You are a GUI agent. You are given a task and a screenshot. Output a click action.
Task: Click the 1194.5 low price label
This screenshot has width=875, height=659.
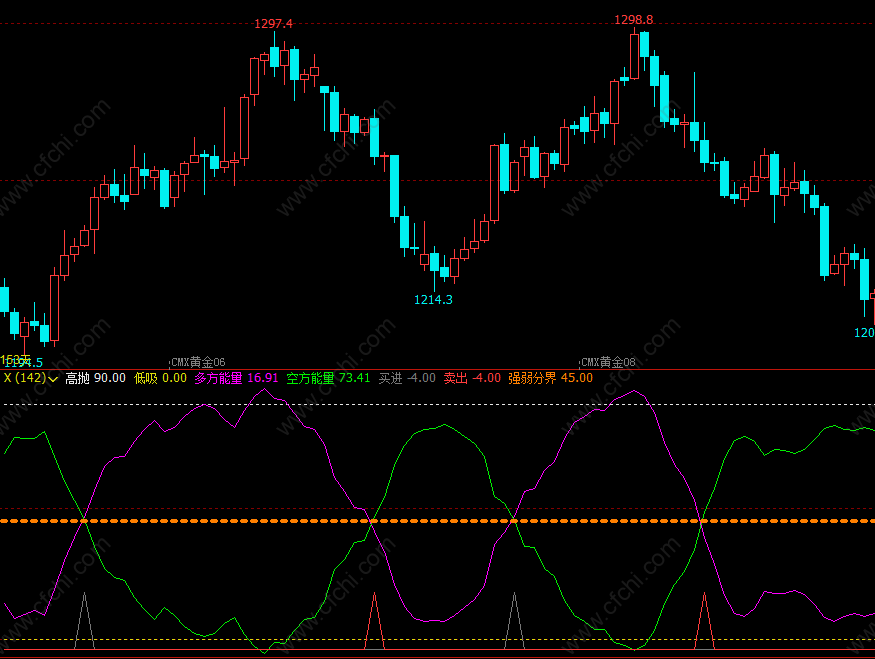[x=22, y=363]
